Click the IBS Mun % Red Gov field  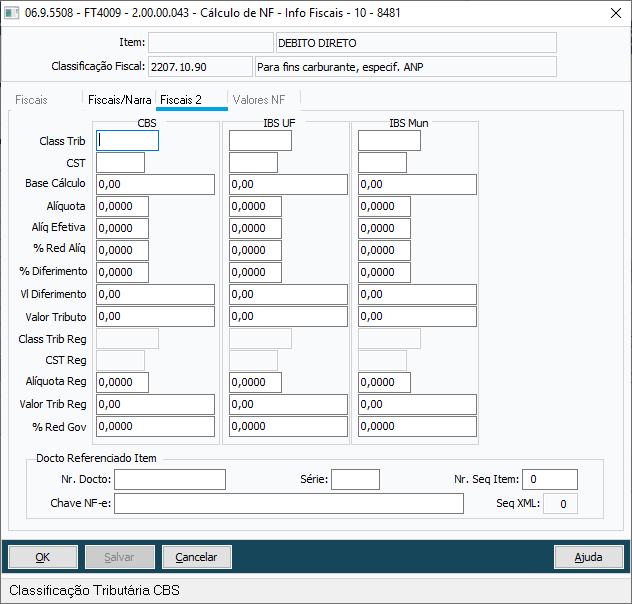point(418,426)
